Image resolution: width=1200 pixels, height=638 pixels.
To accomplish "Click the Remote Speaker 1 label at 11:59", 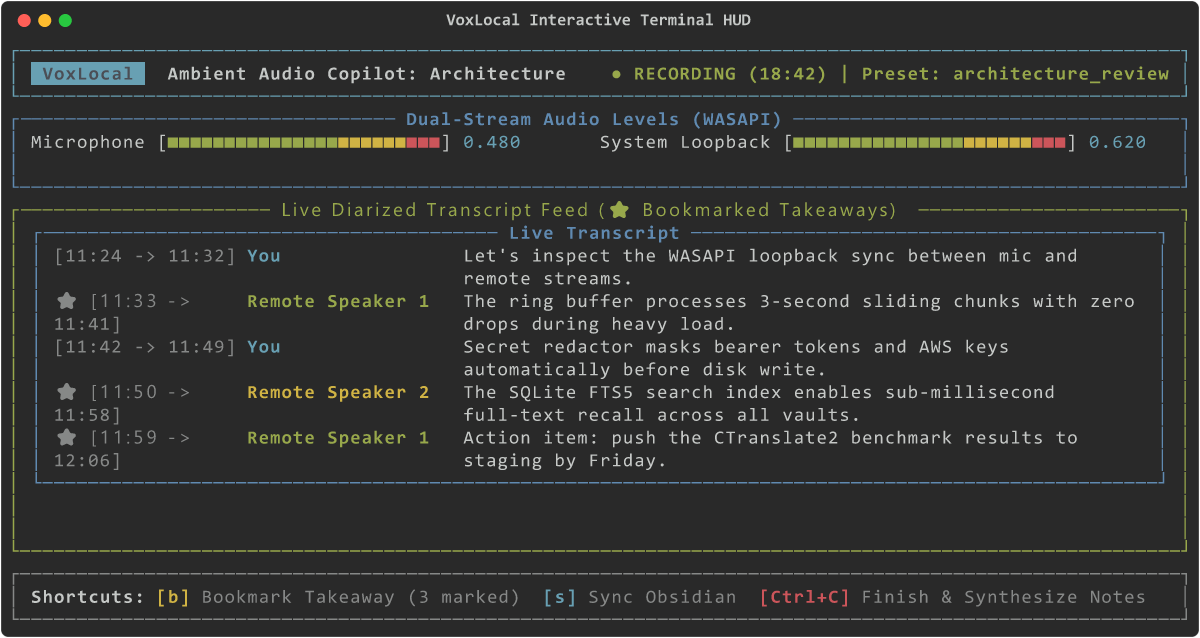I will click(x=338, y=438).
